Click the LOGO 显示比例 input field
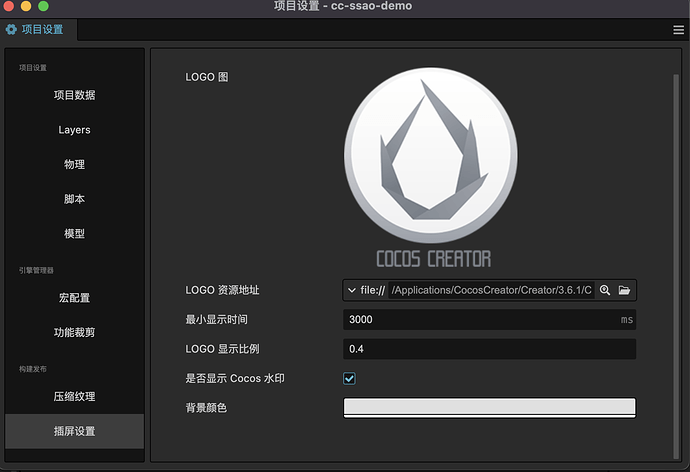Screen dimensions: 690x472 [489, 349]
